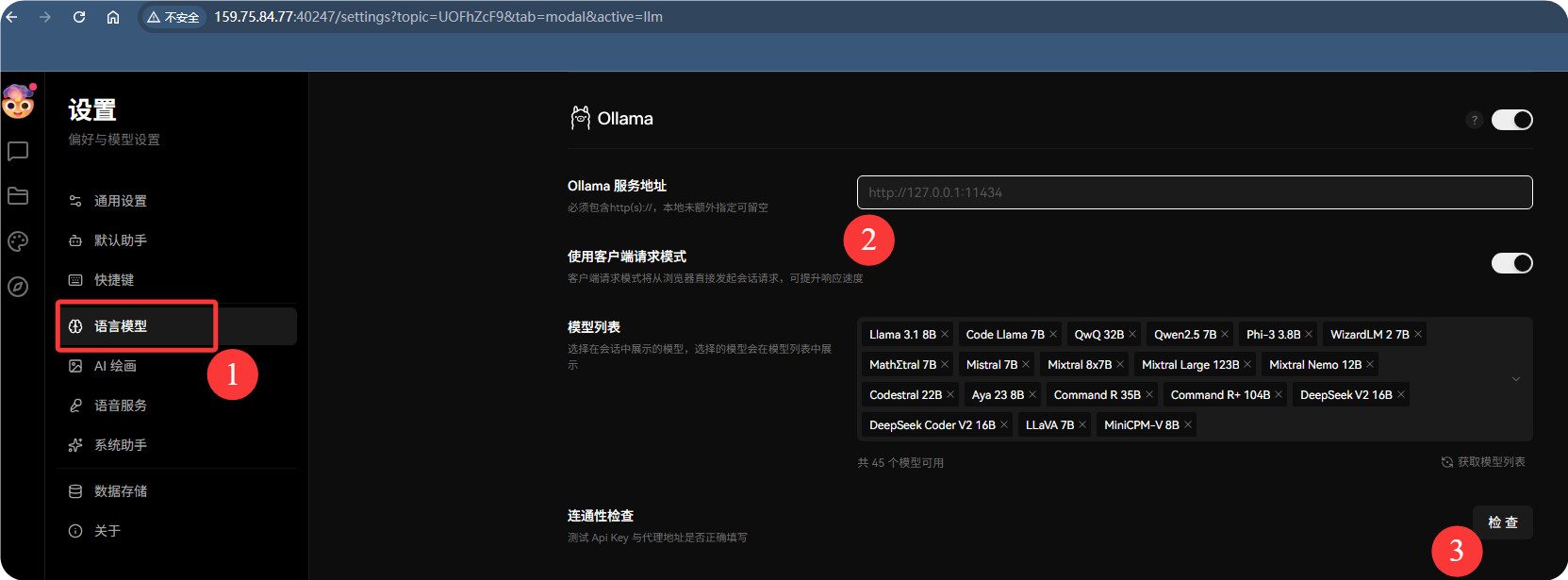
Task: Open 默认助手 settings
Action: coord(176,240)
